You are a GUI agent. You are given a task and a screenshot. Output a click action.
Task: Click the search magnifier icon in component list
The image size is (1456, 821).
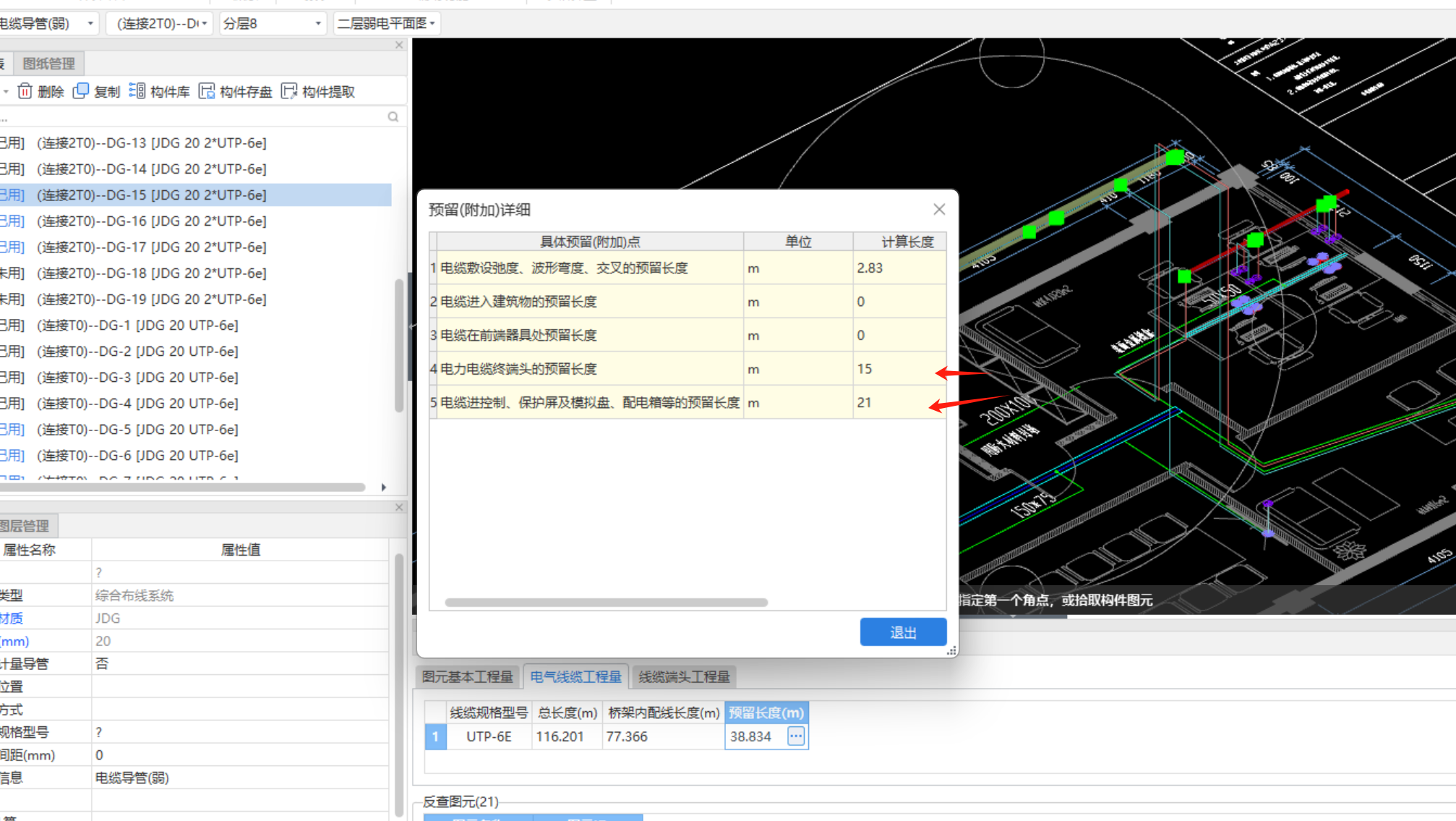[x=393, y=116]
